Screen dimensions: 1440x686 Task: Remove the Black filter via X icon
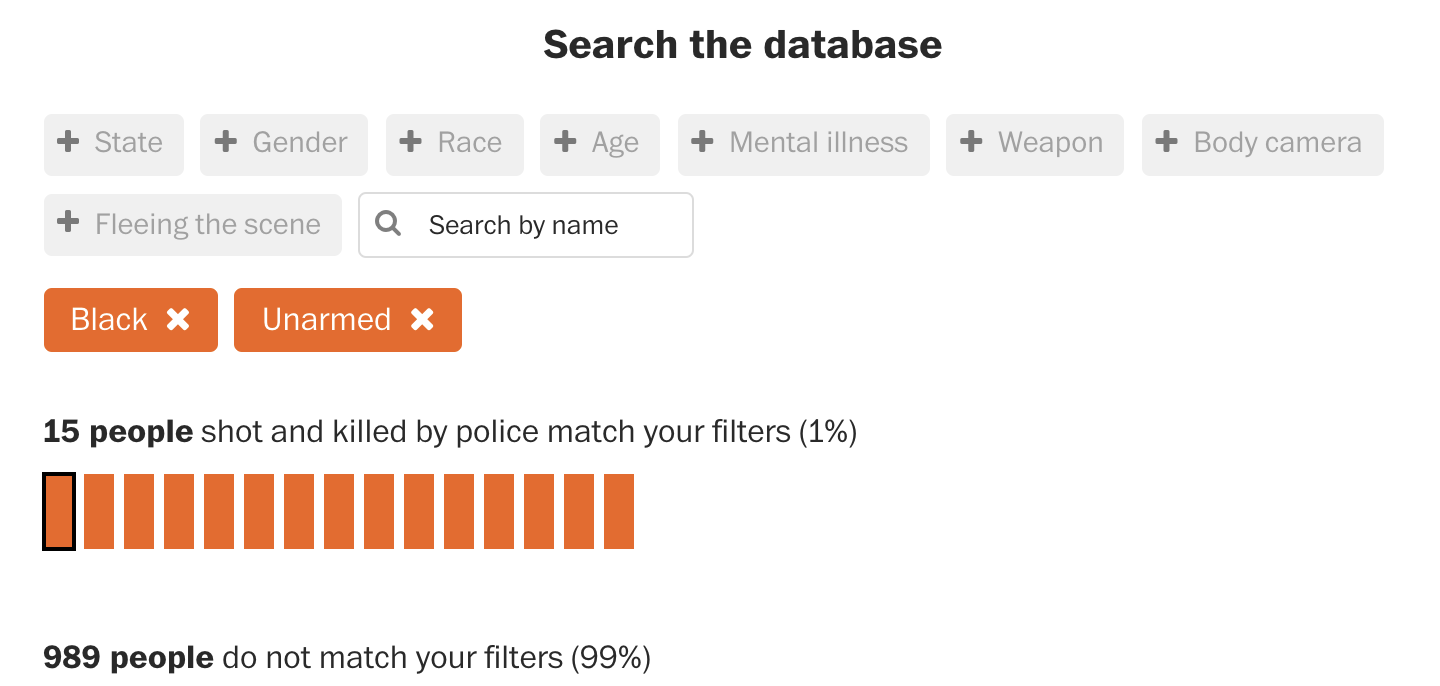(178, 320)
